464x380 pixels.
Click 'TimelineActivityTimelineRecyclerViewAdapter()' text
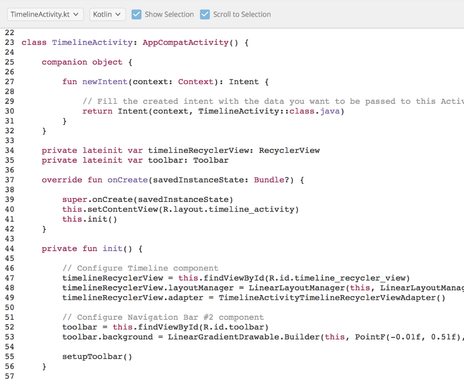tap(332, 297)
